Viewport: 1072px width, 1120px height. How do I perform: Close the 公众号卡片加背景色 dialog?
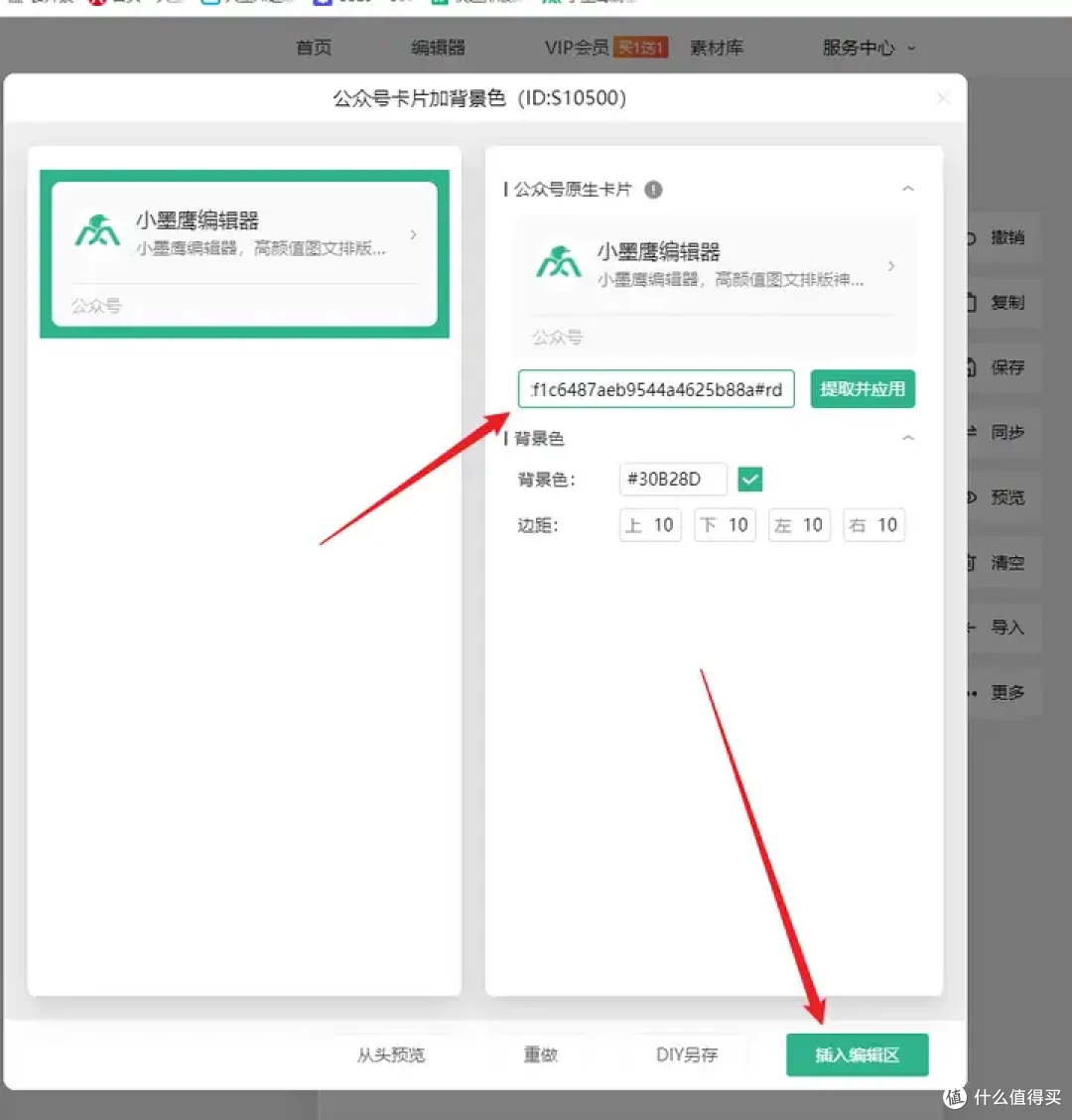click(x=943, y=98)
